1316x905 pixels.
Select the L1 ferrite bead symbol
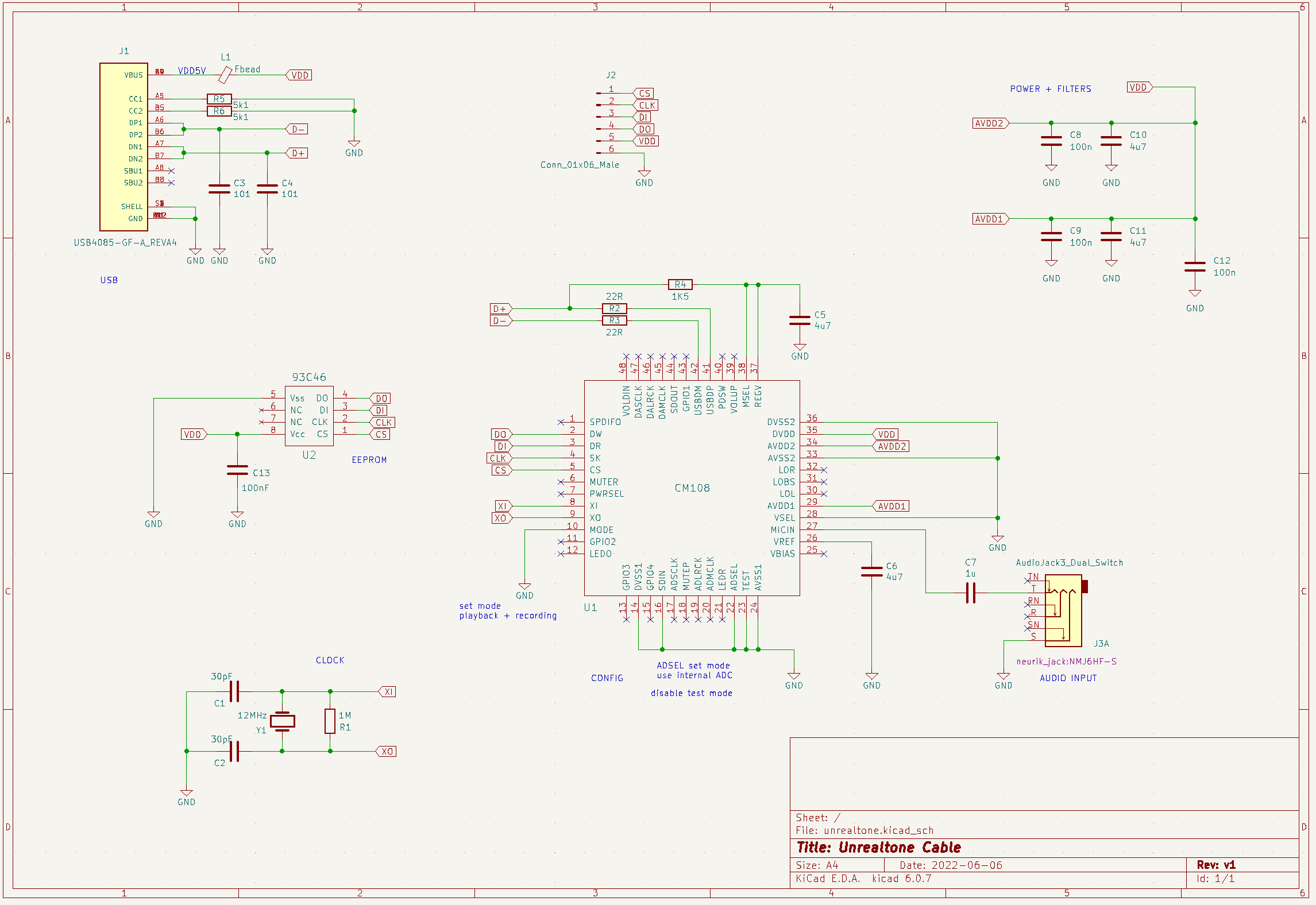pos(225,75)
